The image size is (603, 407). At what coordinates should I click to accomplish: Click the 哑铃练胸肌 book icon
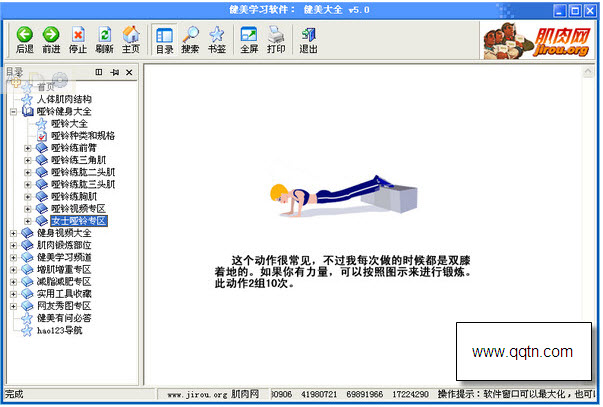pyautogui.click(x=42, y=197)
